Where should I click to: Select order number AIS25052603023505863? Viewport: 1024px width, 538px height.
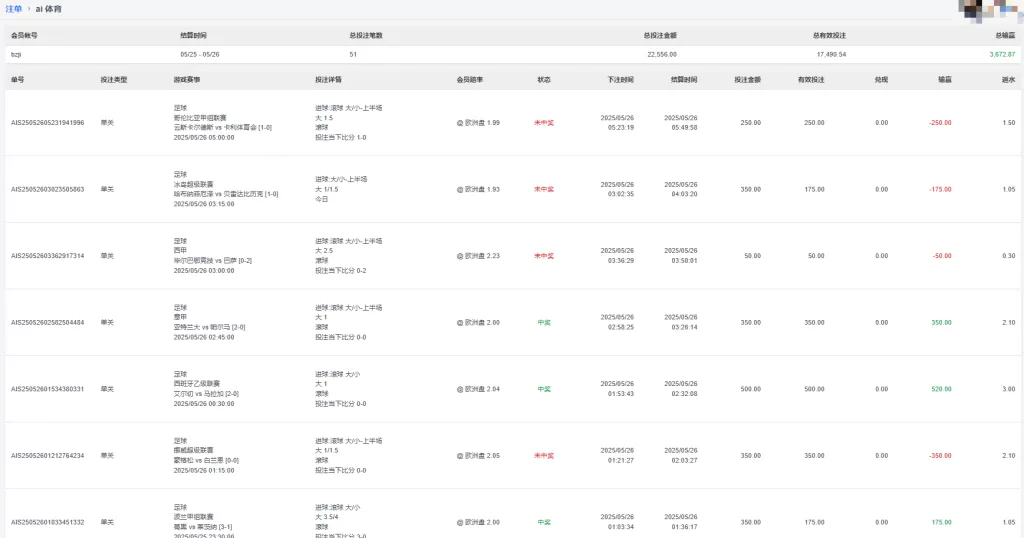coord(48,189)
